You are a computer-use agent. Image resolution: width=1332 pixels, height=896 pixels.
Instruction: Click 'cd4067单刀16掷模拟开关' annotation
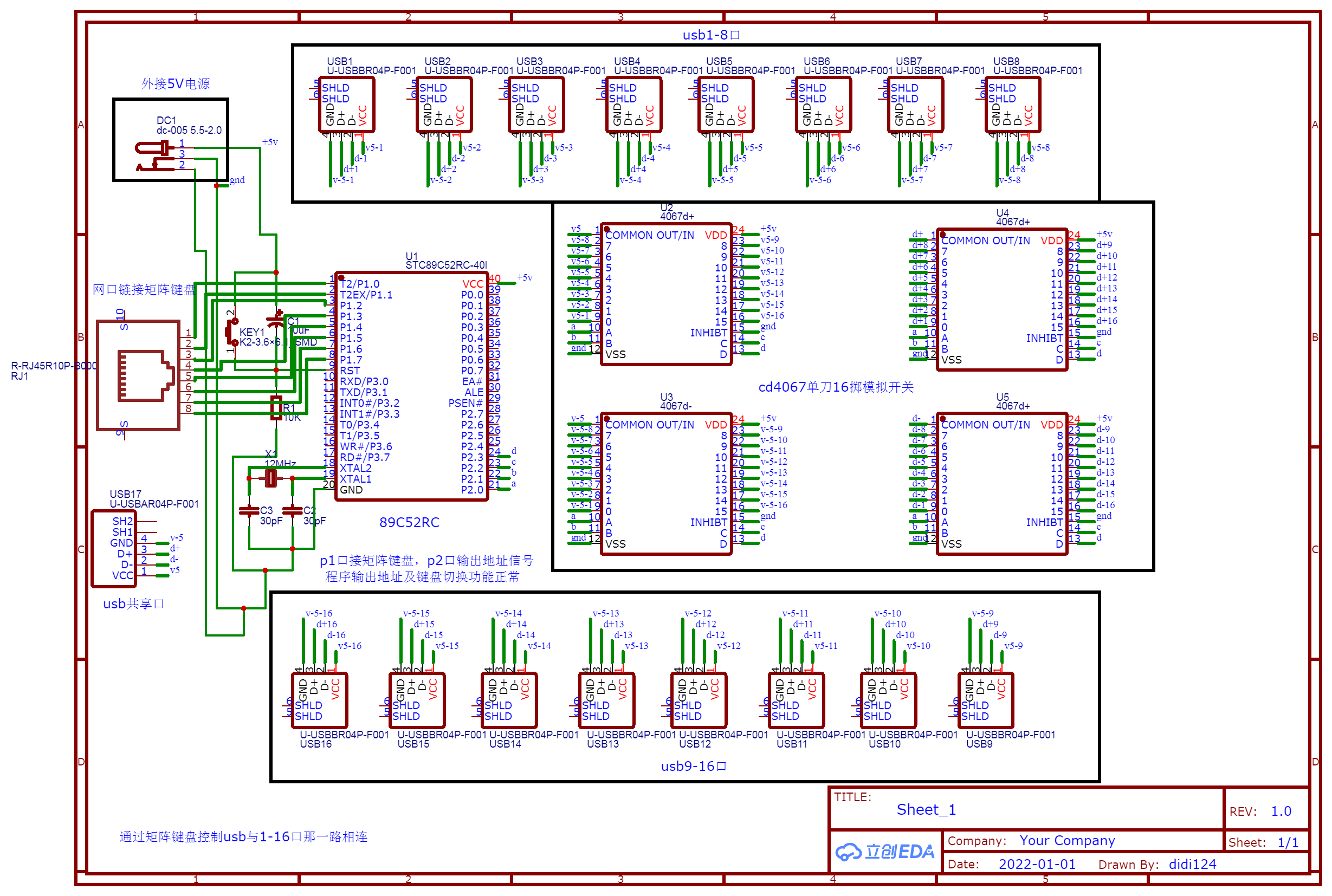pos(836,387)
